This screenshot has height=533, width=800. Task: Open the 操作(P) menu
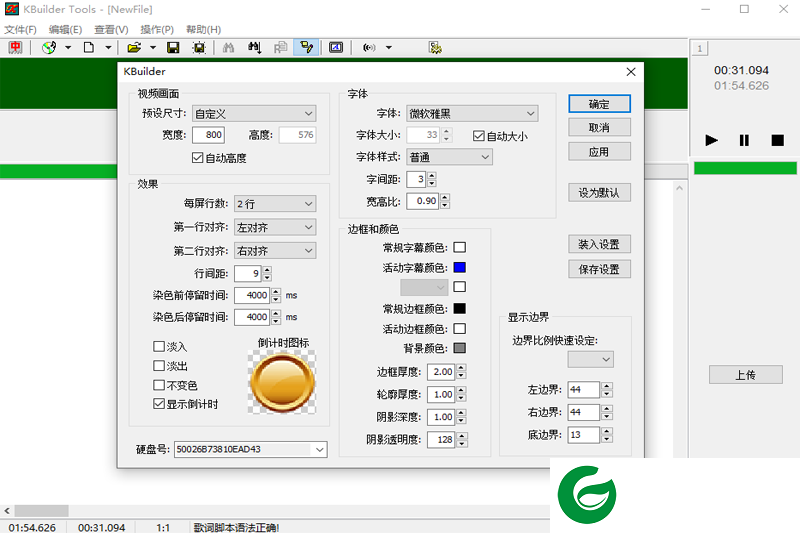(x=157, y=30)
